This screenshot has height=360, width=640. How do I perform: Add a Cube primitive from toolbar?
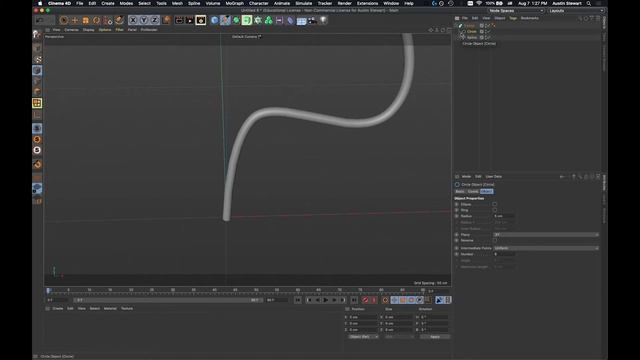click(215, 20)
